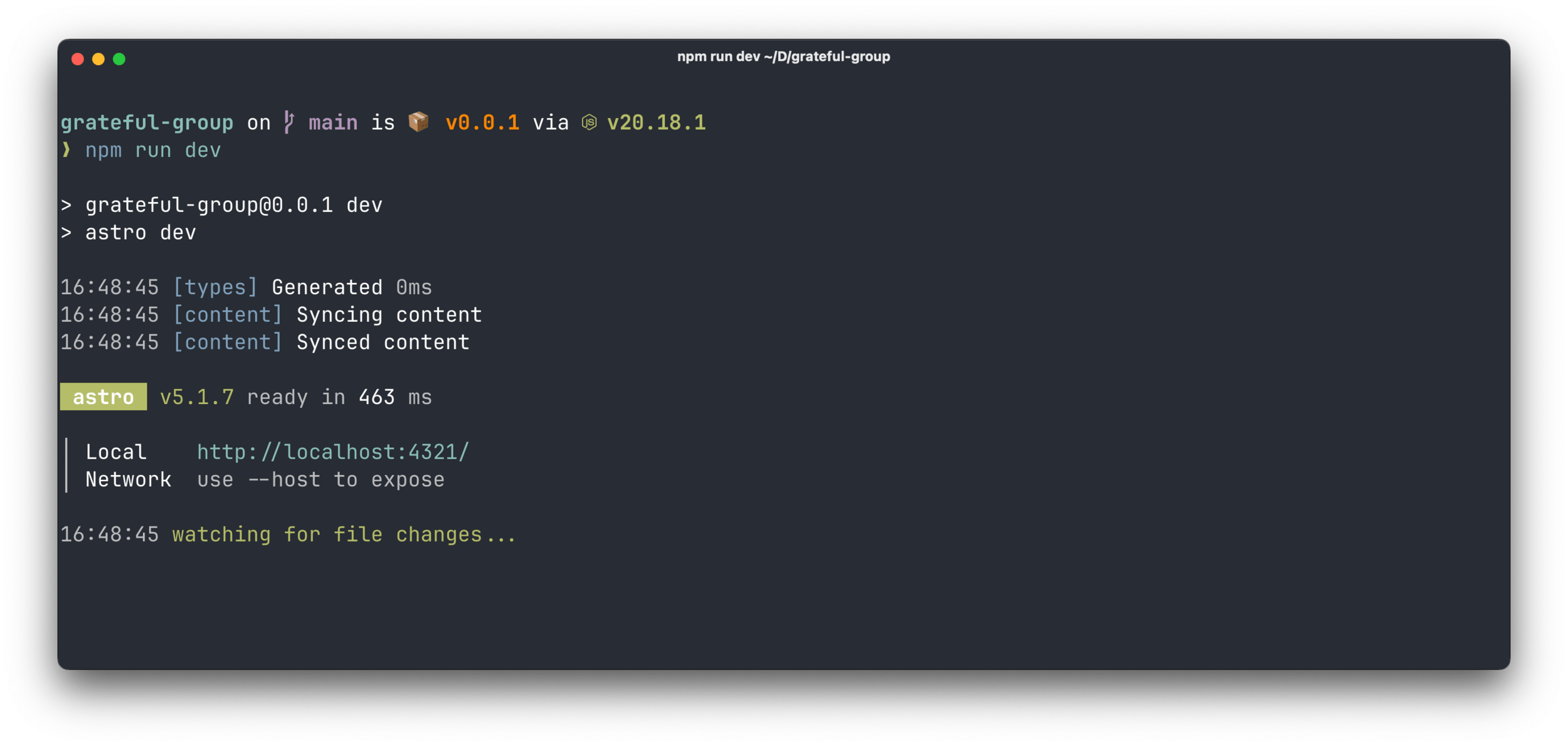Click the window title npm run dev
The height and width of the screenshot is (746, 1568).
pos(783,56)
